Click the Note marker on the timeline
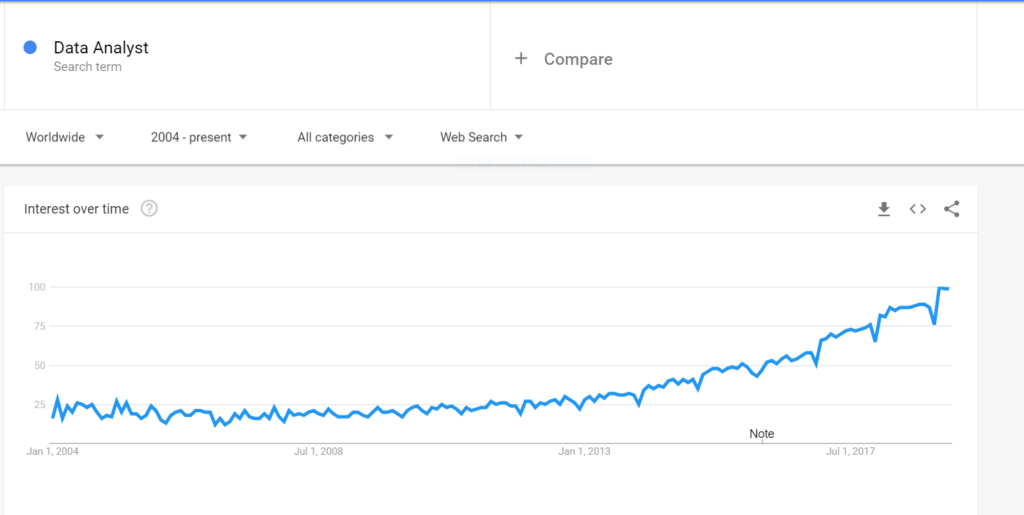1024x515 pixels. tap(761, 434)
